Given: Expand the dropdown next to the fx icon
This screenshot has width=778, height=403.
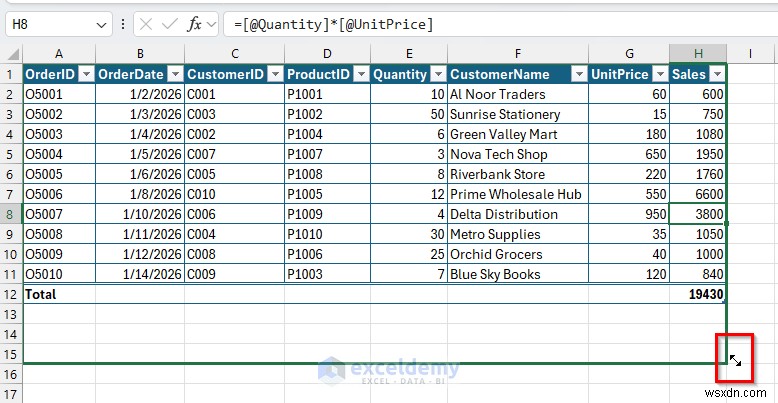Looking at the screenshot, I should click(x=211, y=24).
